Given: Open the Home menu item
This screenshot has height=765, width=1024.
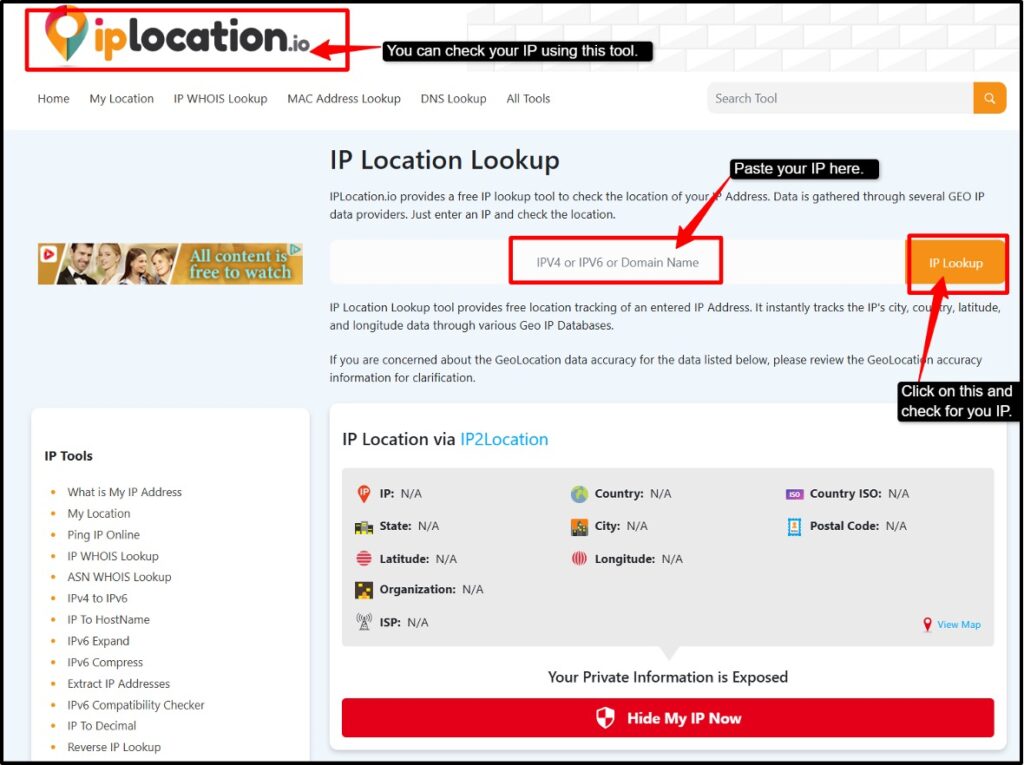Looking at the screenshot, I should (x=54, y=99).
